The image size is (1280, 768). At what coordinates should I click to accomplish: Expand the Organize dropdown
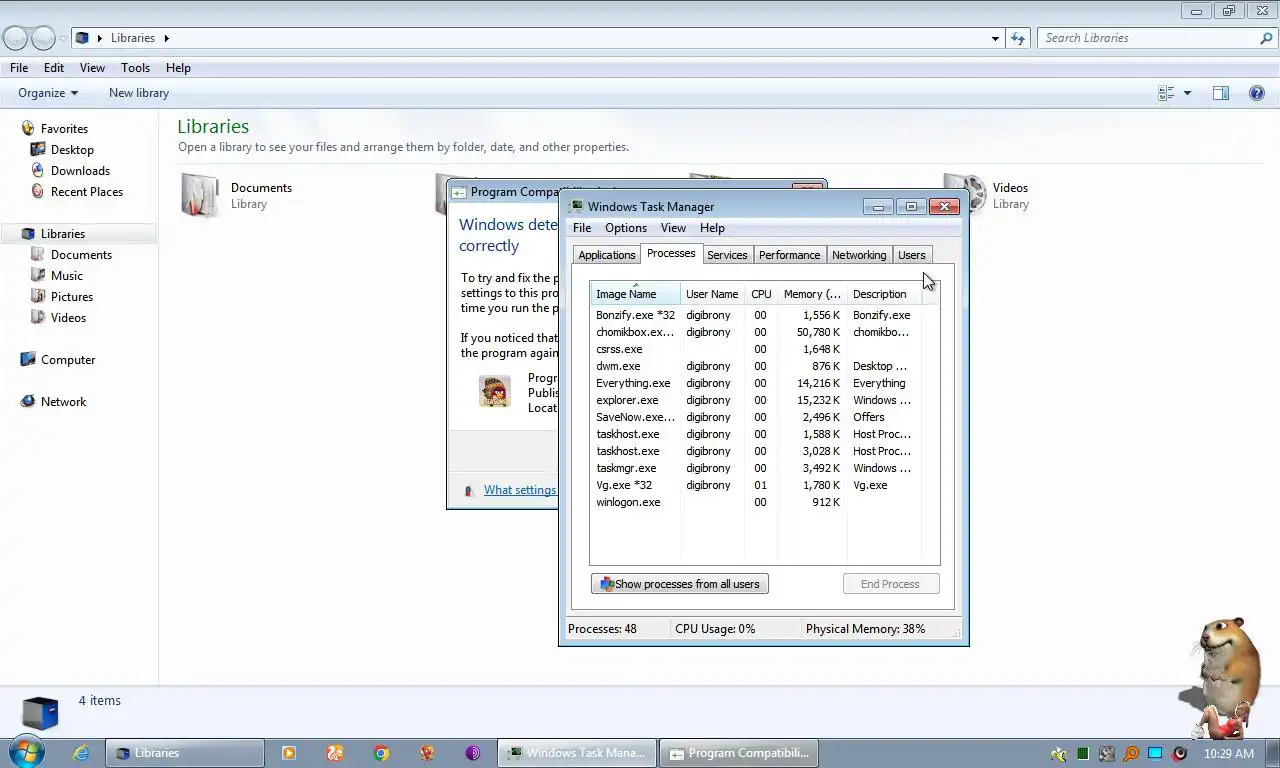pos(48,93)
